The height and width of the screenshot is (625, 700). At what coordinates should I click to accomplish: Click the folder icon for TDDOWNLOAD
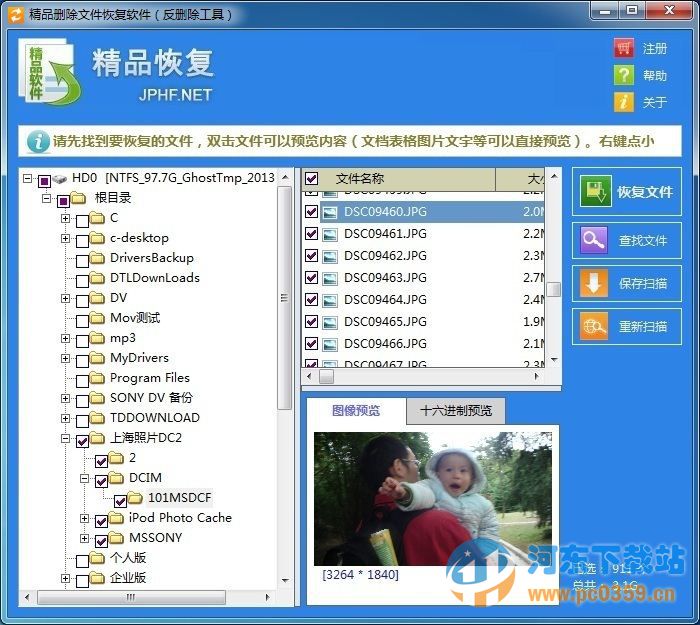[x=97, y=417]
